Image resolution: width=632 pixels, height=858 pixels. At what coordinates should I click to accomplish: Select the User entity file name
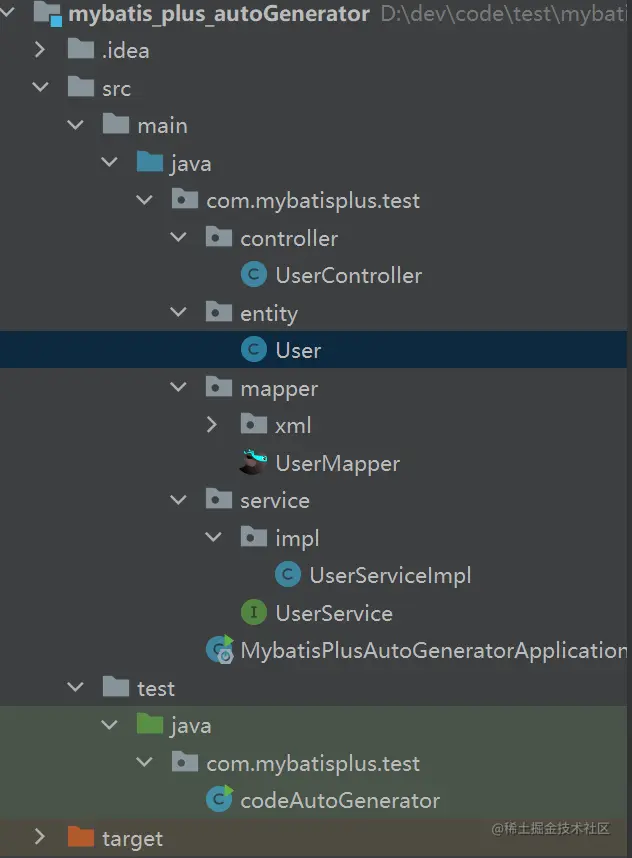[x=298, y=350]
